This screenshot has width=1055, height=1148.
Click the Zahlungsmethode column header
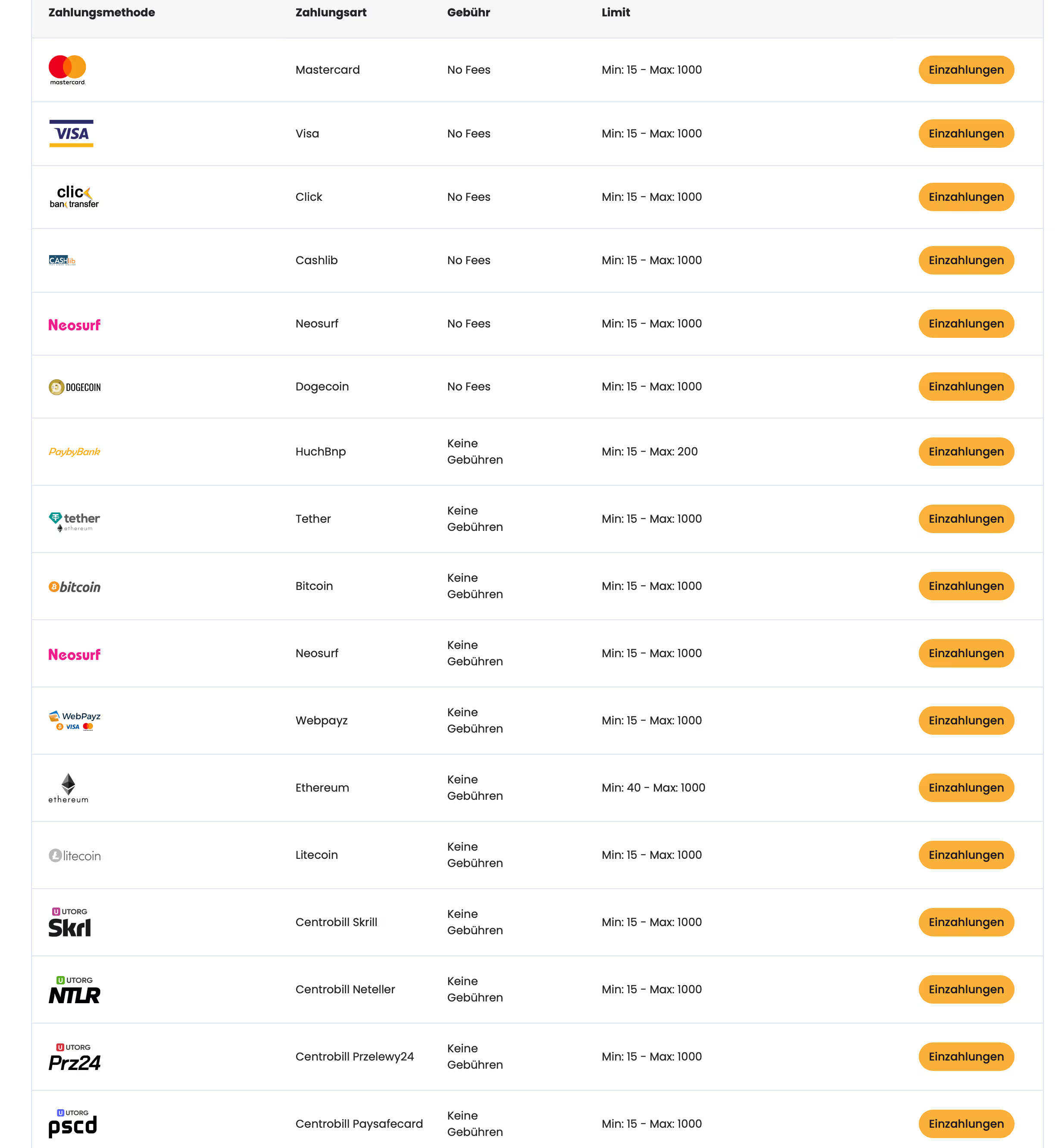[102, 12]
